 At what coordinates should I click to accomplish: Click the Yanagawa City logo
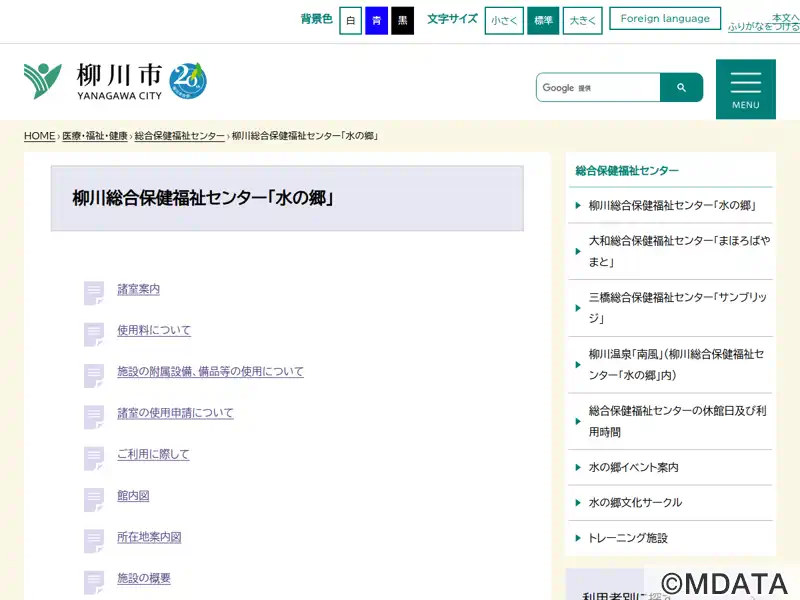(92, 81)
